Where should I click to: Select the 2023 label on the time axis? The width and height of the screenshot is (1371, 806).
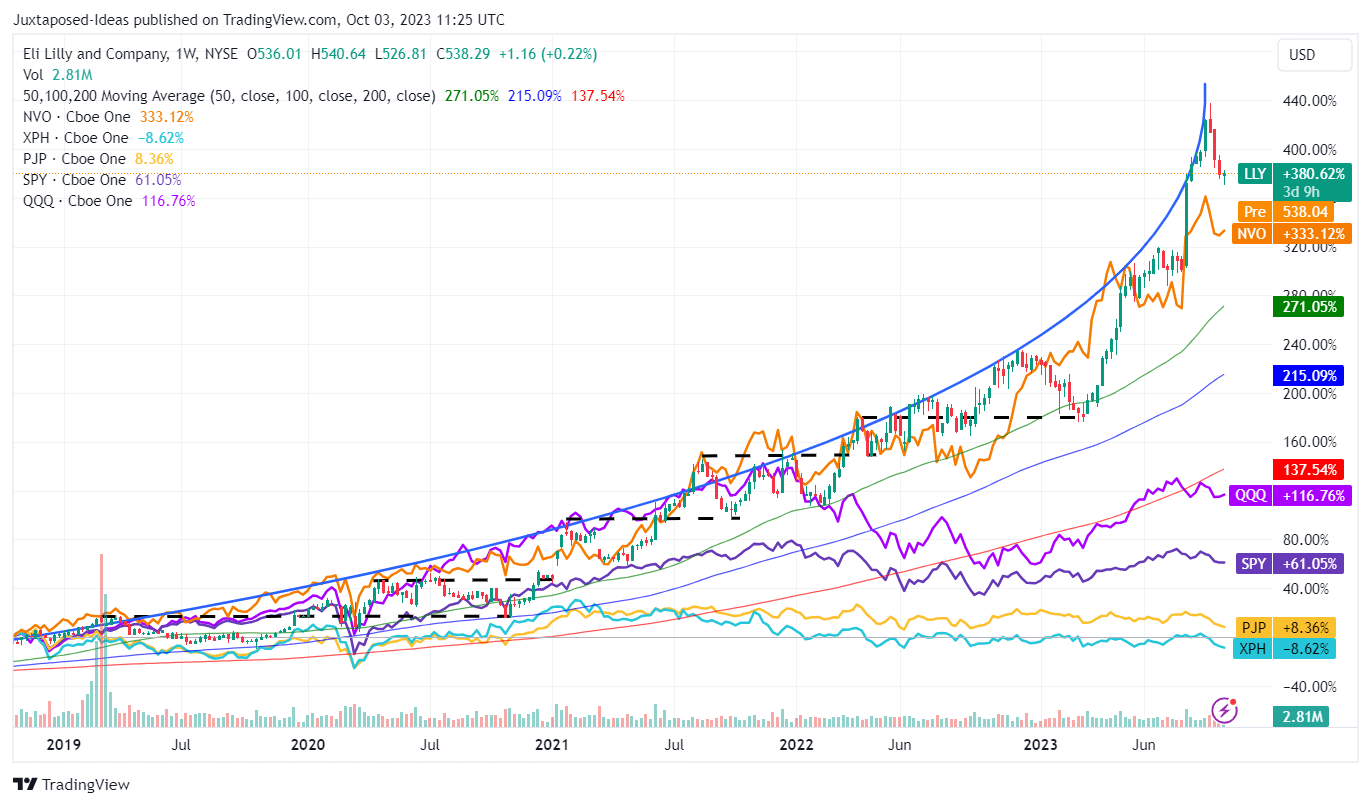click(1041, 744)
